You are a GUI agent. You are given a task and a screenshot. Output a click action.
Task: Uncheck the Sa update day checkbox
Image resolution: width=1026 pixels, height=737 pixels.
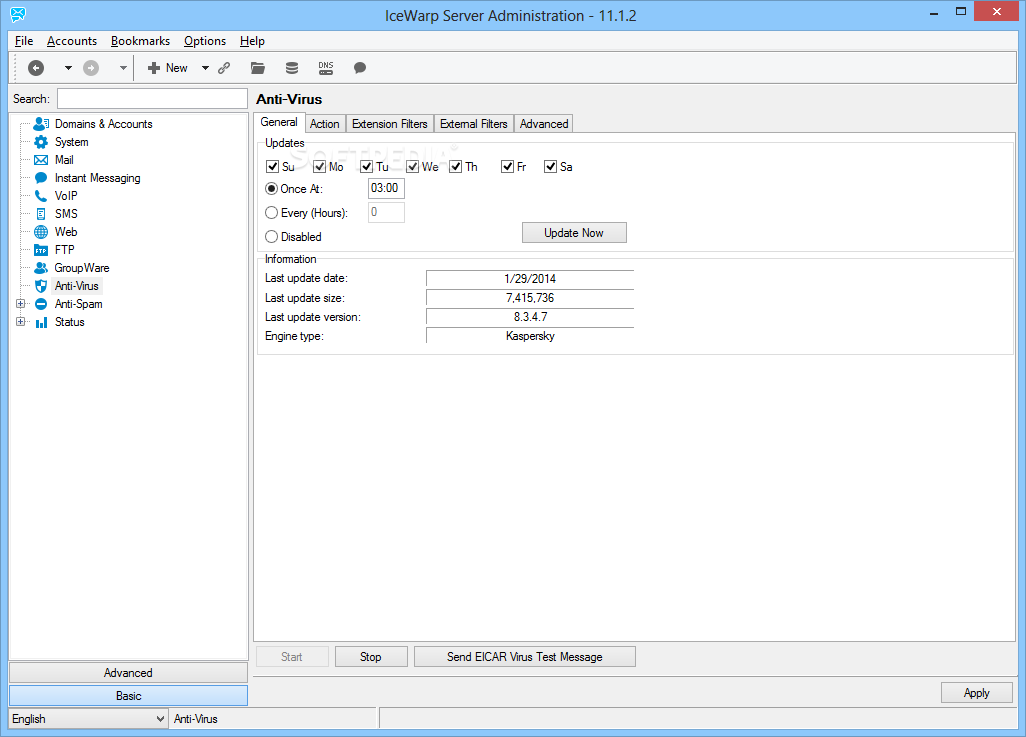pyautogui.click(x=550, y=166)
